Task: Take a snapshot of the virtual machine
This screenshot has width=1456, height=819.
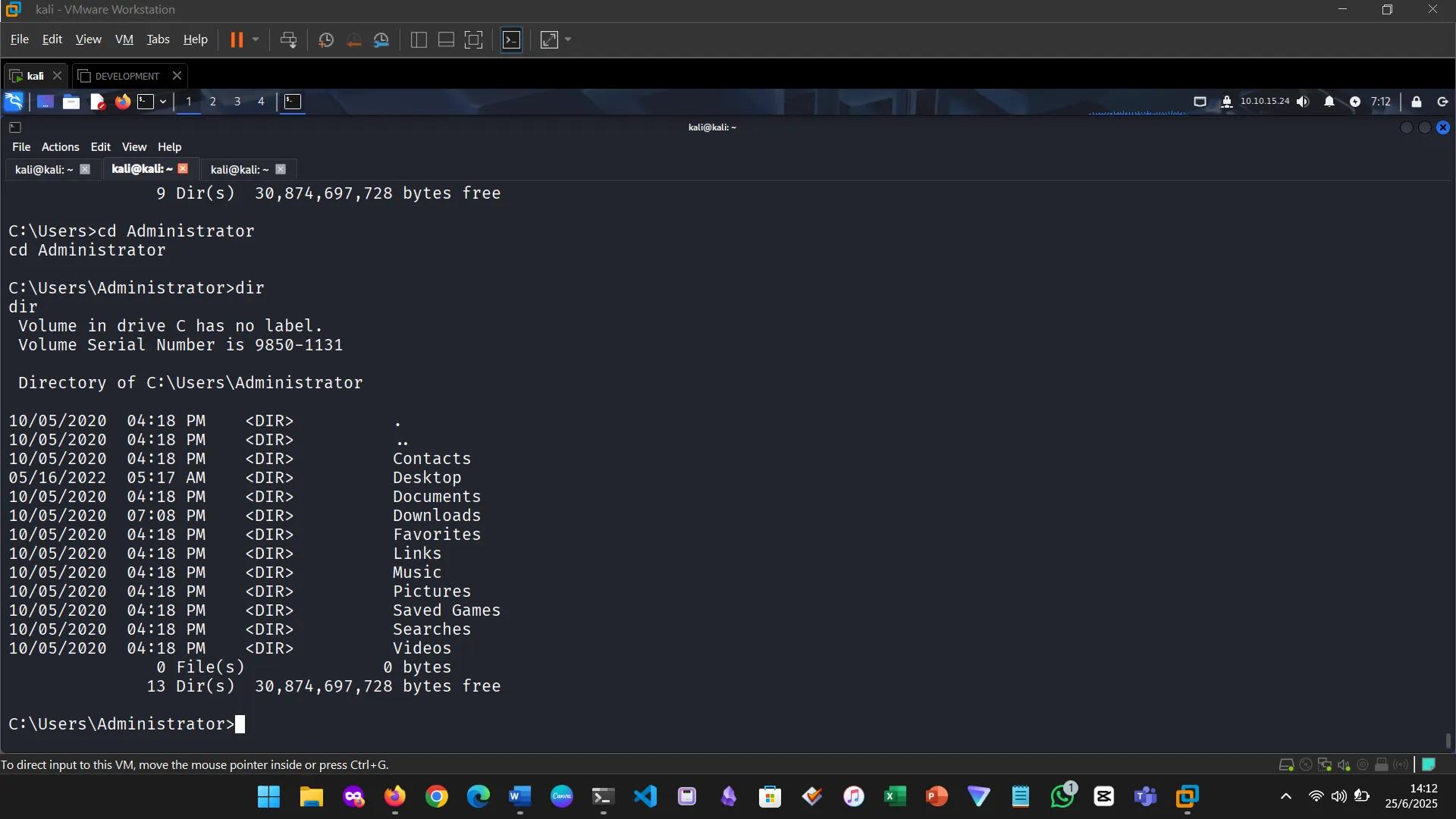Action: (x=326, y=40)
